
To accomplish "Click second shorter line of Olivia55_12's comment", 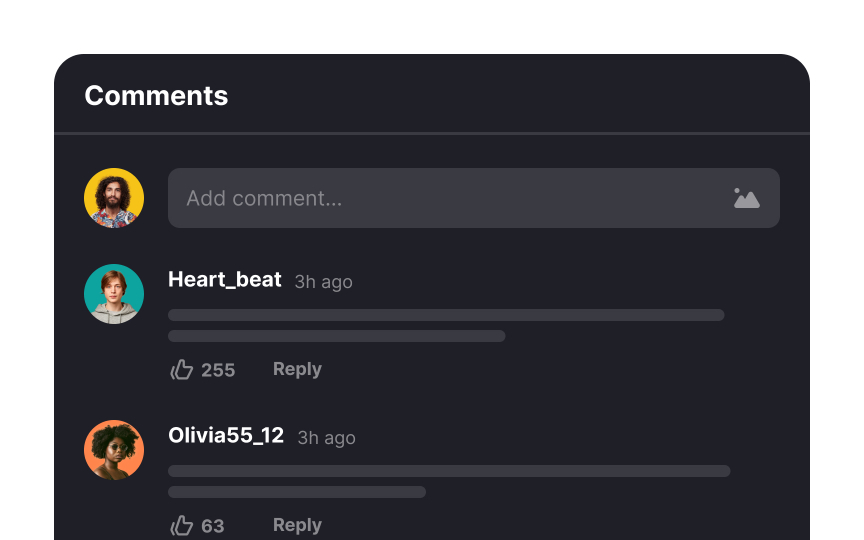I will pos(297,492).
